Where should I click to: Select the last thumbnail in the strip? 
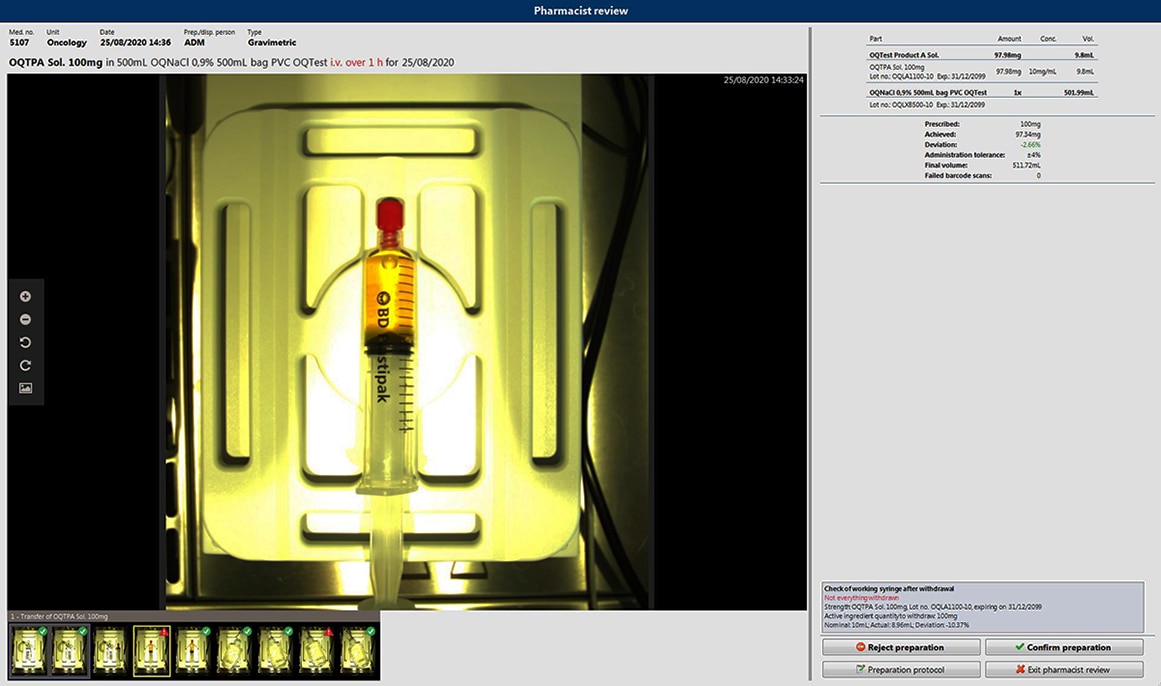pyautogui.click(x=358, y=650)
